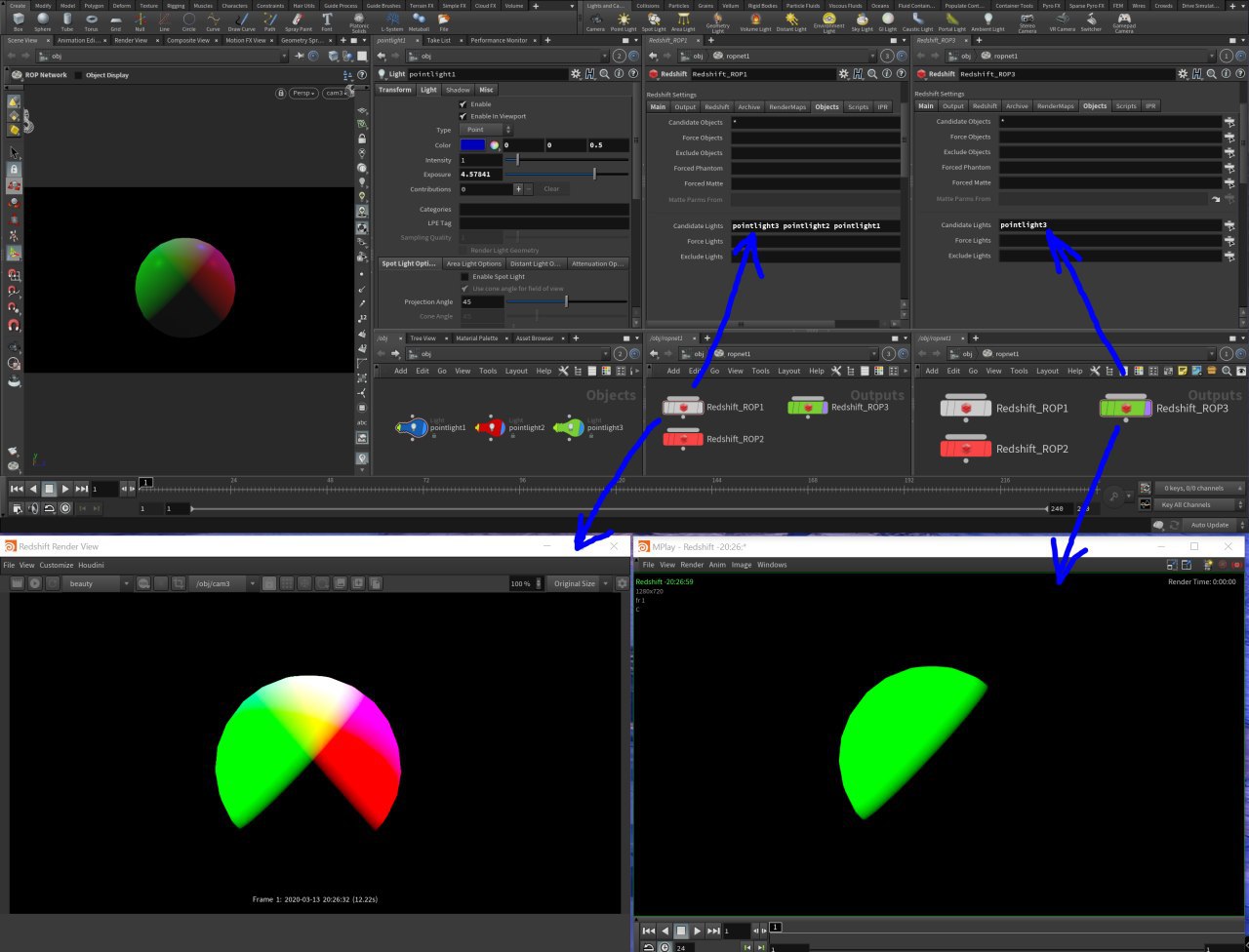Open the 0 keys, 0/0 channels dropdown
Screen dimensions: 1249x952
(x=1200, y=488)
